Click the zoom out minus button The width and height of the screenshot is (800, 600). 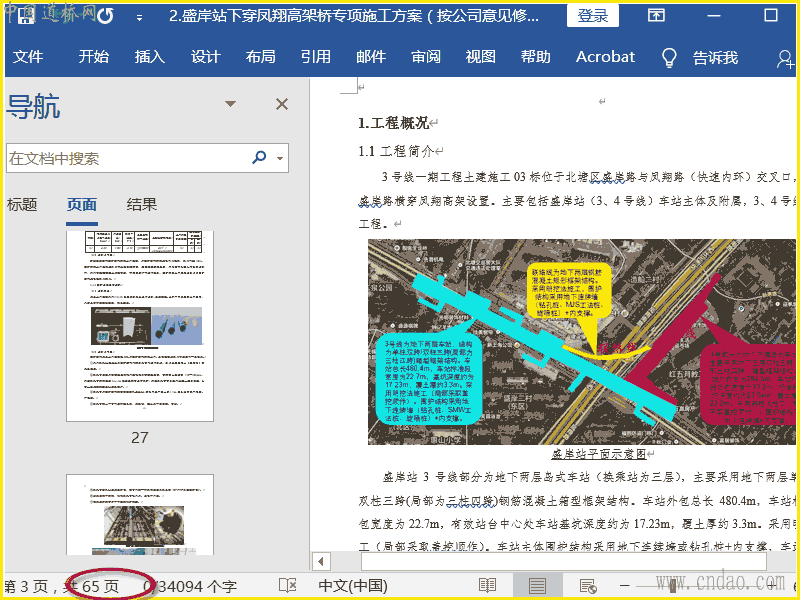(624, 586)
